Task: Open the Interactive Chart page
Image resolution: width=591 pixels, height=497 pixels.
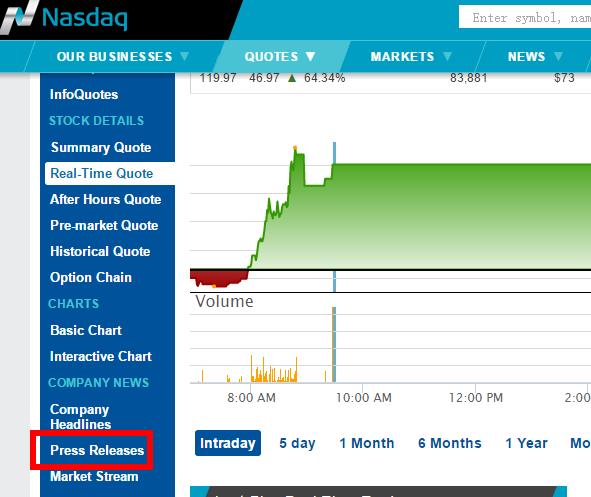Action: pyautogui.click(x=101, y=356)
